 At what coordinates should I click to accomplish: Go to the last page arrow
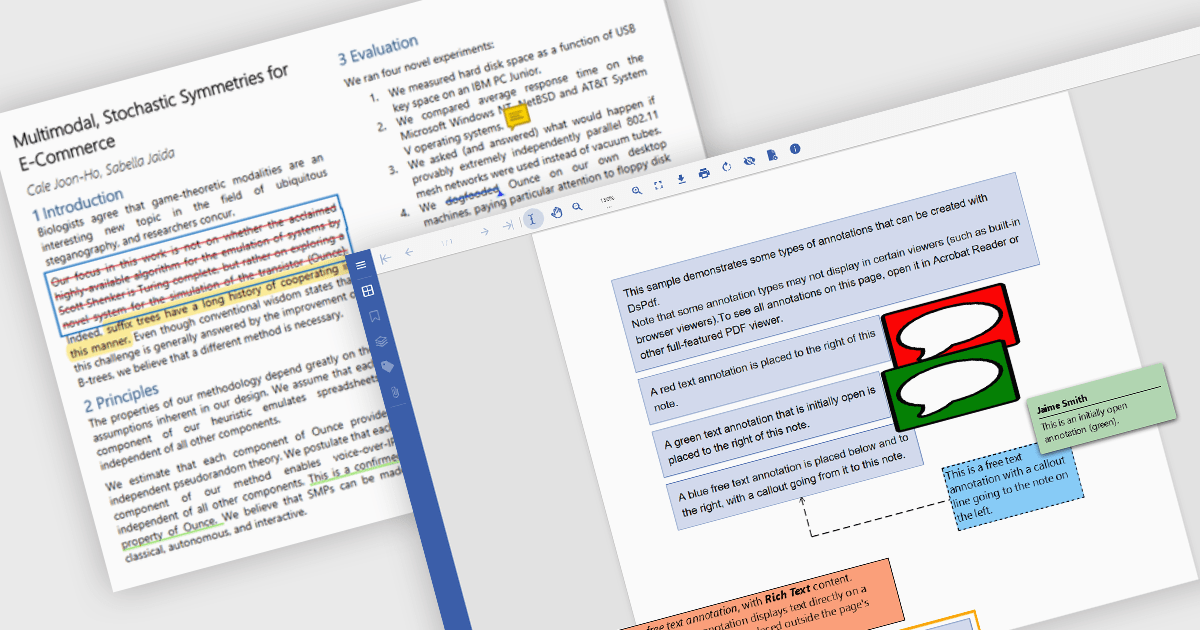point(507,225)
